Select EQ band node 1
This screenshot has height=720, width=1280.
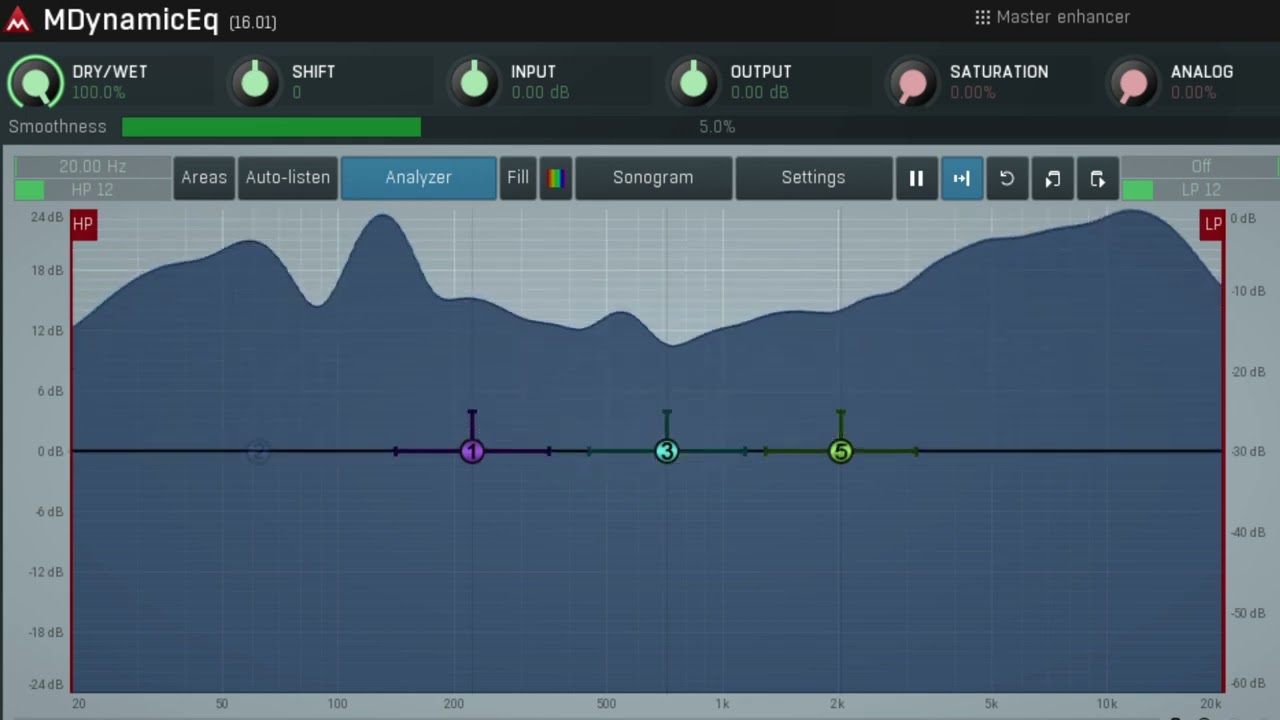(472, 452)
